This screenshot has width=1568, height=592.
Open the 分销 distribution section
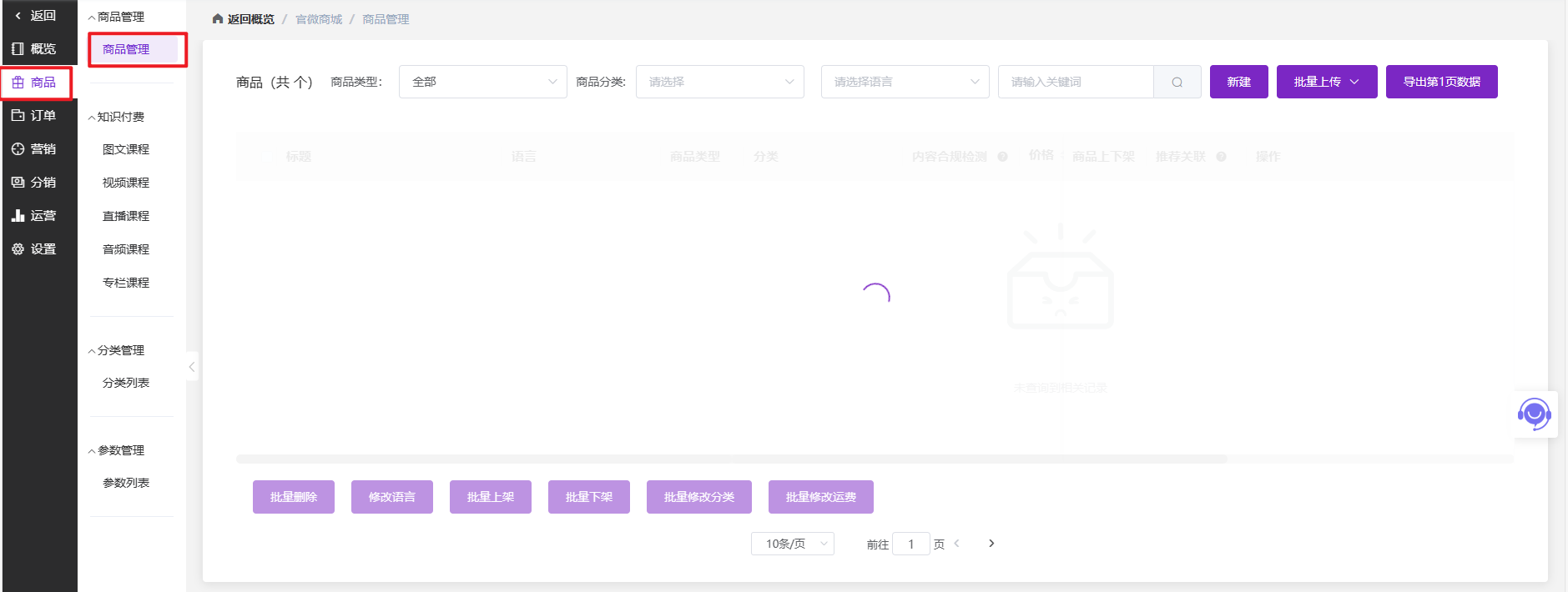point(35,183)
